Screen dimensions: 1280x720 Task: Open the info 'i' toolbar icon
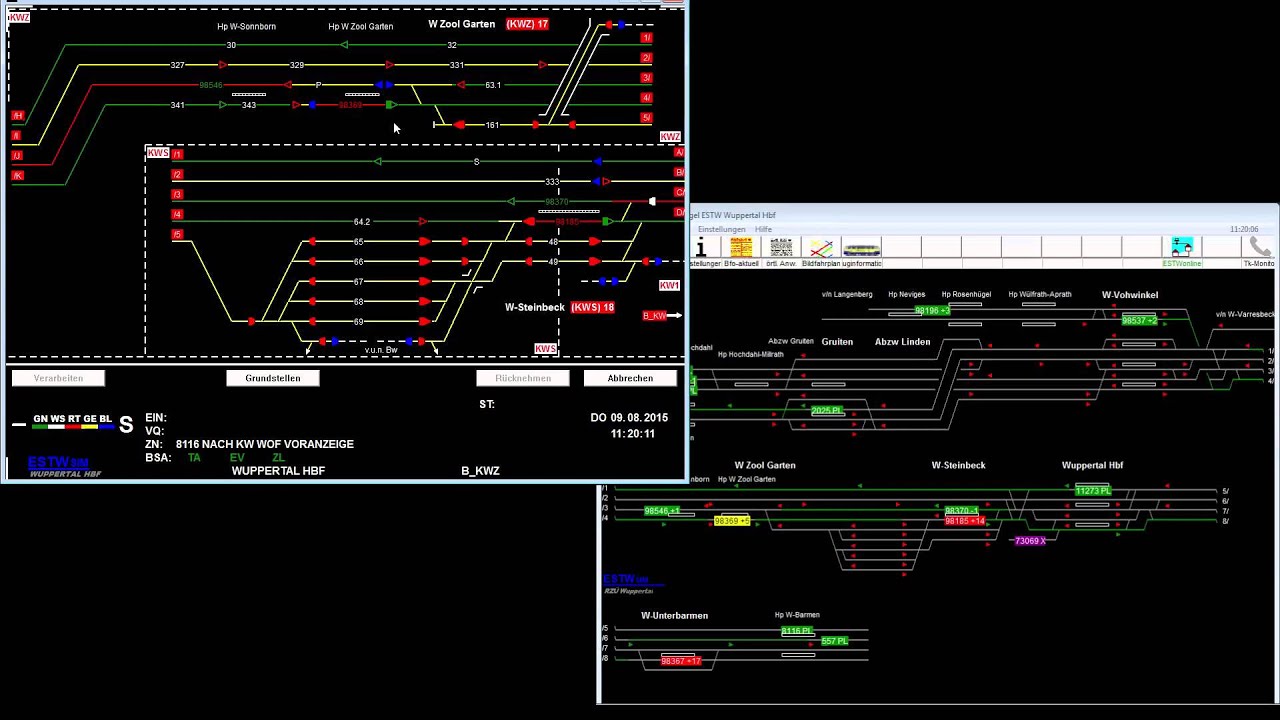702,247
